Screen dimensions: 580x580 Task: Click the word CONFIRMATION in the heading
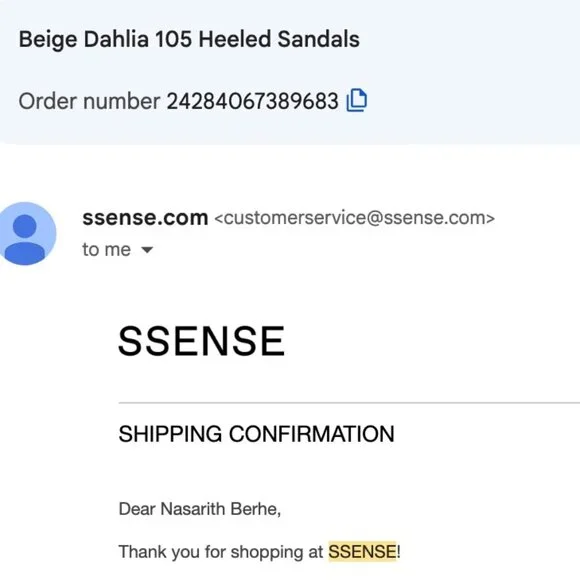[311, 434]
